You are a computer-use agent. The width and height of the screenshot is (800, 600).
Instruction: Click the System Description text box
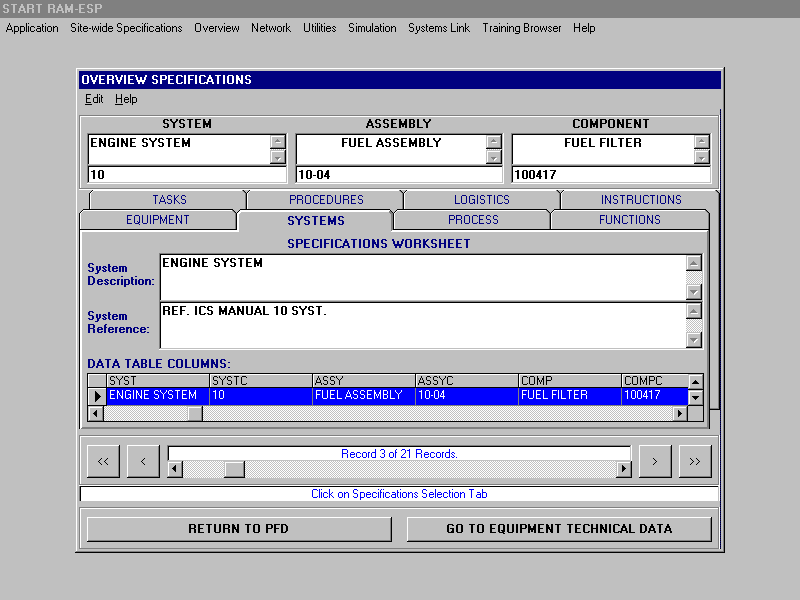click(x=423, y=277)
